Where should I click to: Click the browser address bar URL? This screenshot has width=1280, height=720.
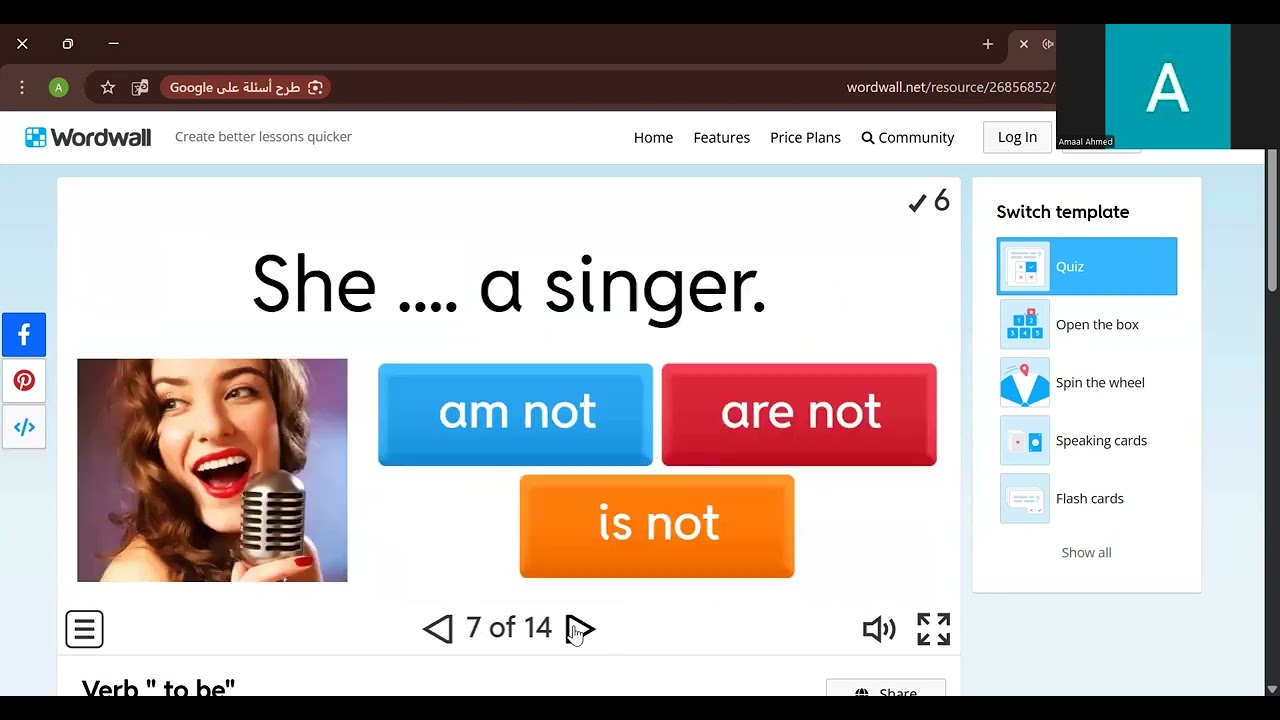coord(950,88)
